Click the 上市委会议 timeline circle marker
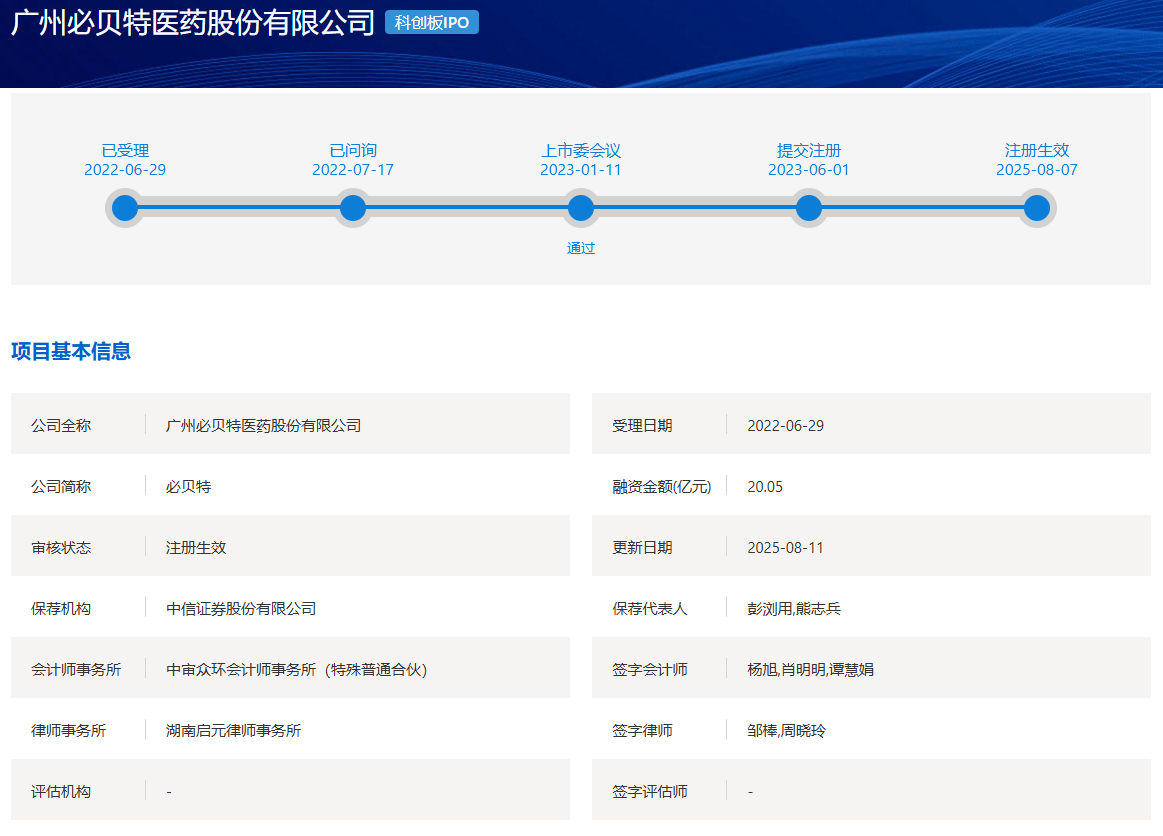This screenshot has width=1163, height=836. (581, 208)
